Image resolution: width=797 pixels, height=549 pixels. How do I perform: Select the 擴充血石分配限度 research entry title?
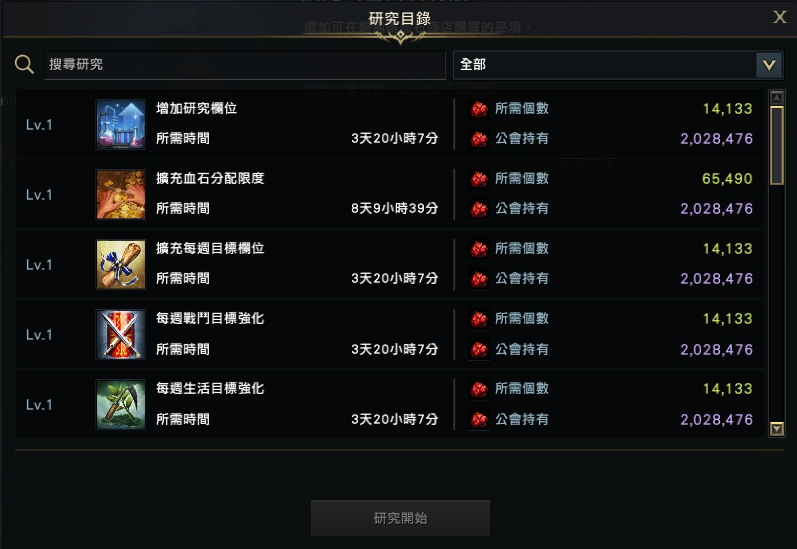(x=210, y=178)
